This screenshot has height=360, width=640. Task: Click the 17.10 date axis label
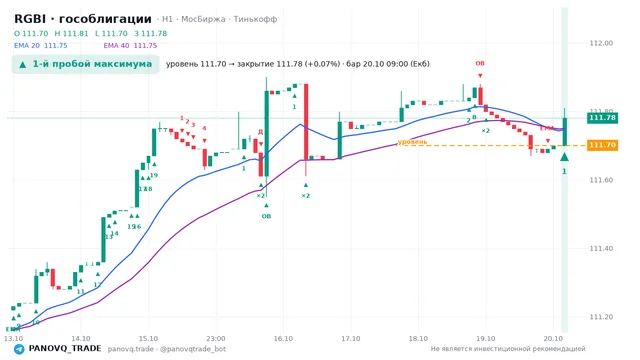coord(351,339)
